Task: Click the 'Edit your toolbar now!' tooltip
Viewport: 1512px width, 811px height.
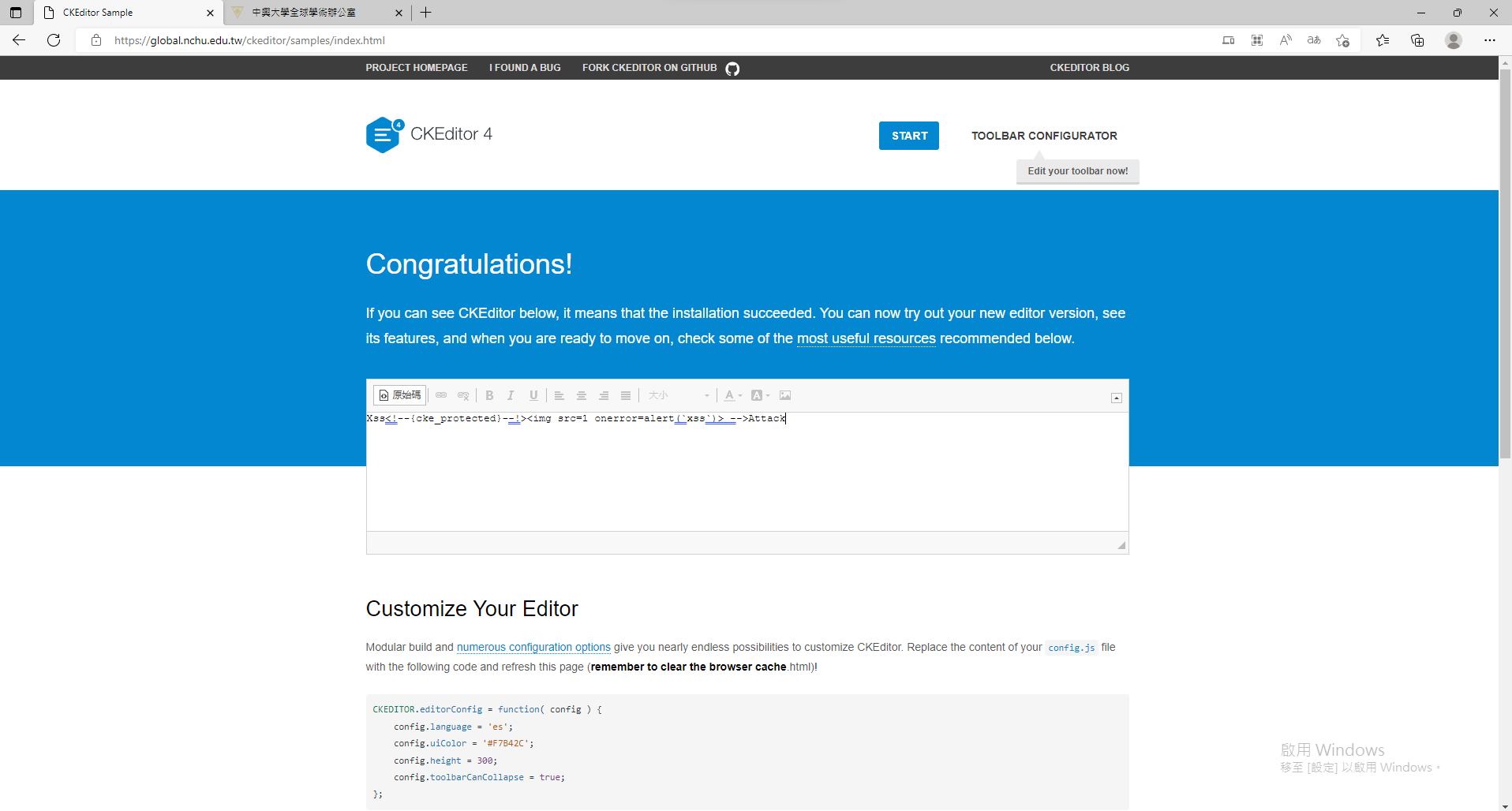Action: point(1078,171)
